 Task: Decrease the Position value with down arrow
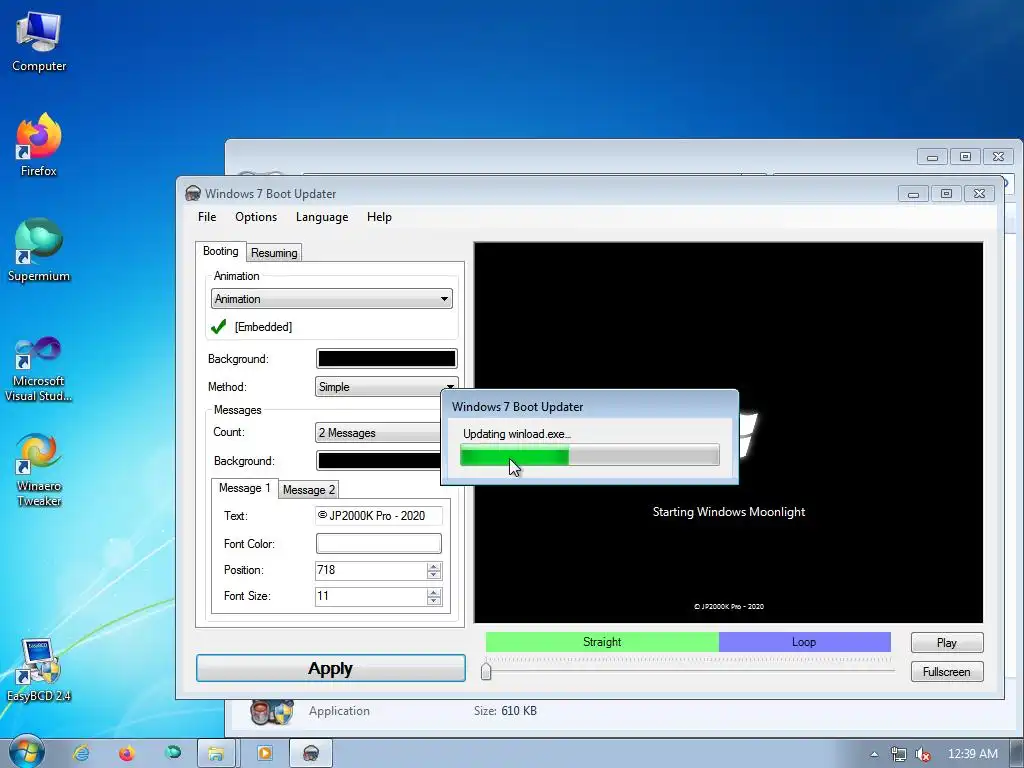click(434, 575)
